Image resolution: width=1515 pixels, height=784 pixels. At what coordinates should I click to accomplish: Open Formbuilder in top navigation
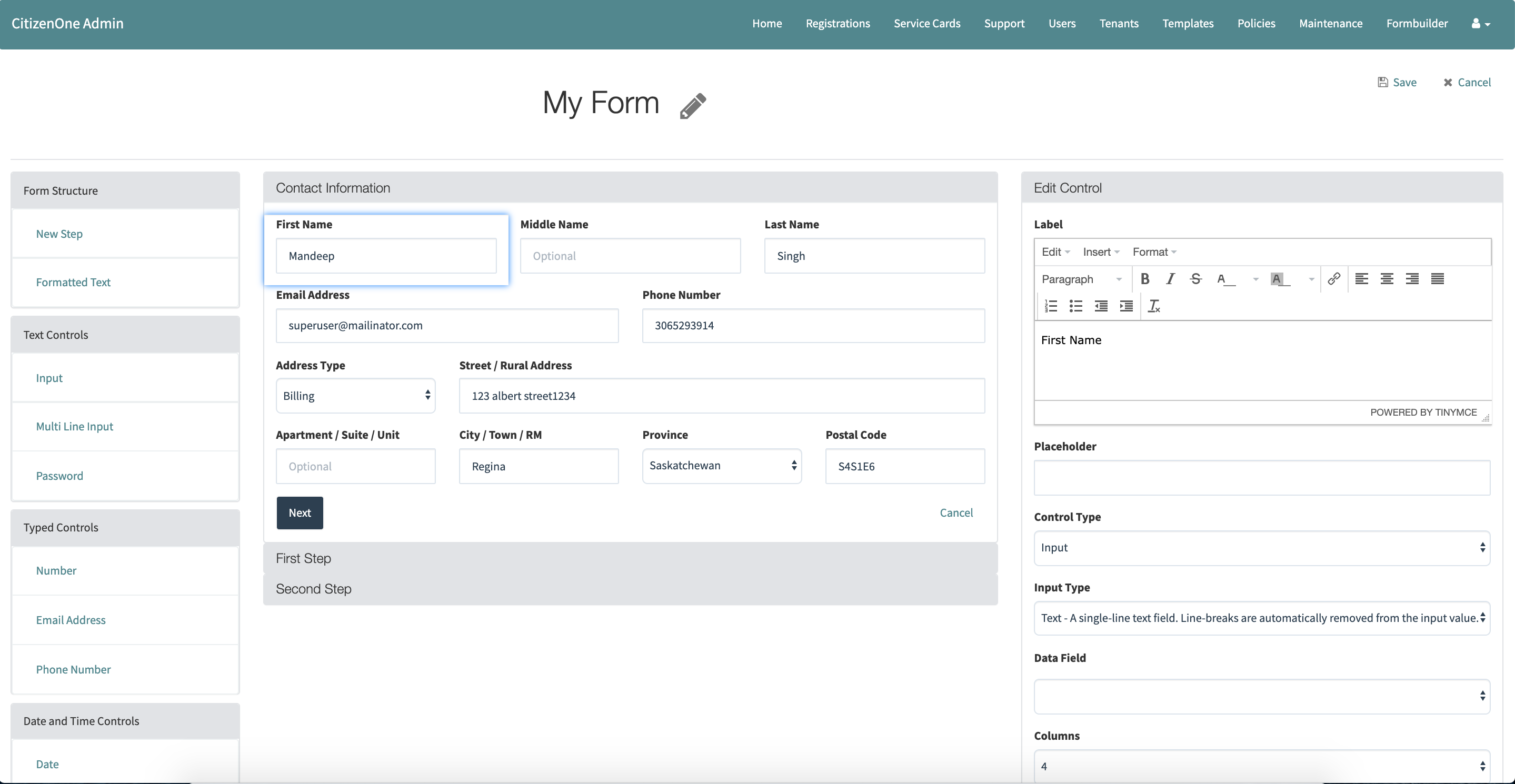click(1417, 24)
